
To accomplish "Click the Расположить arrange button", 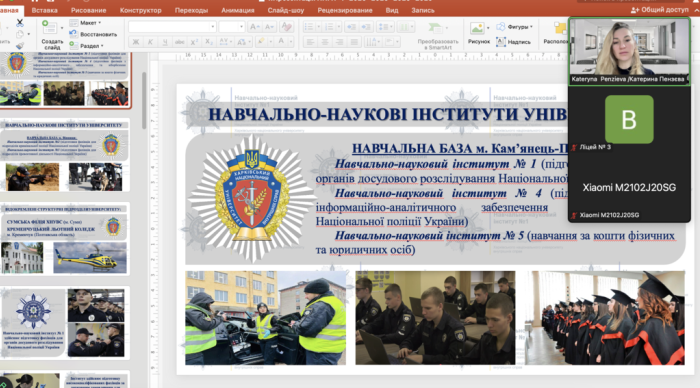I will click(556, 33).
